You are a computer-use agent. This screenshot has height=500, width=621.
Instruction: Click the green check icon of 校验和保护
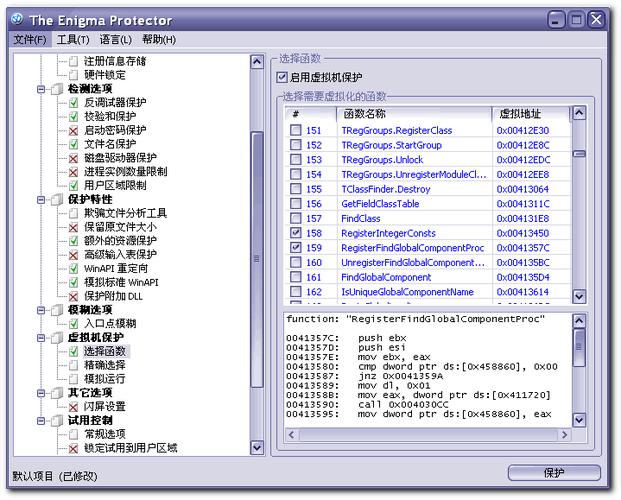coord(73,116)
